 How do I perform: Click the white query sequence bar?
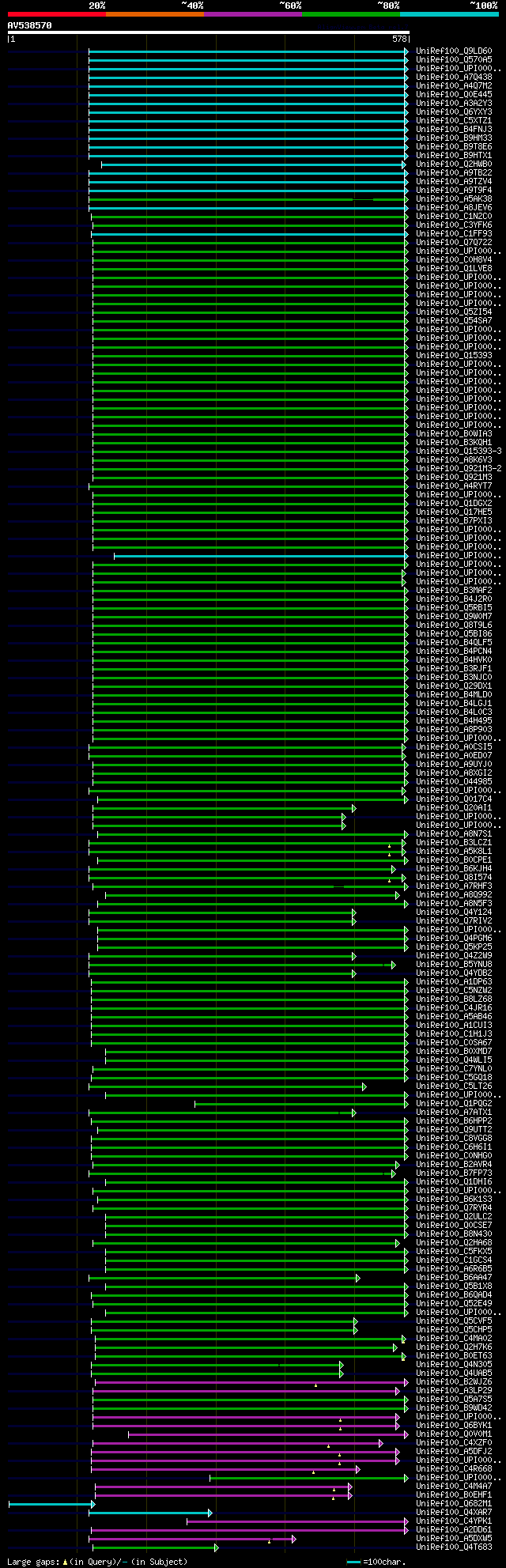(x=209, y=32)
